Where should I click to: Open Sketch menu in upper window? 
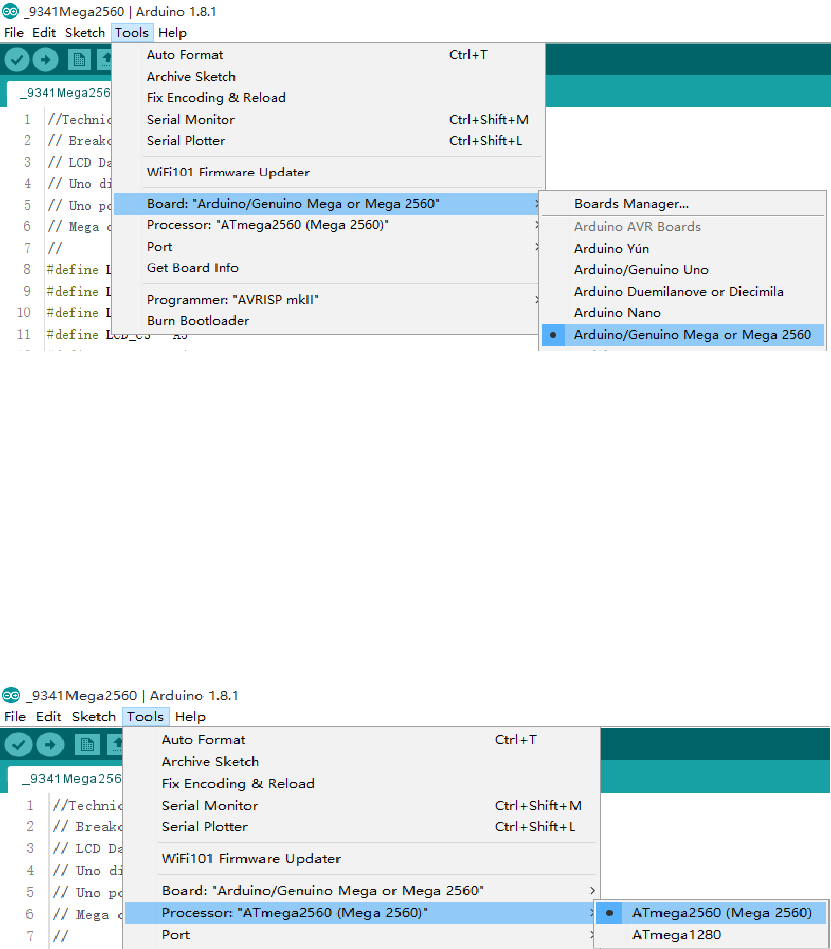click(85, 33)
